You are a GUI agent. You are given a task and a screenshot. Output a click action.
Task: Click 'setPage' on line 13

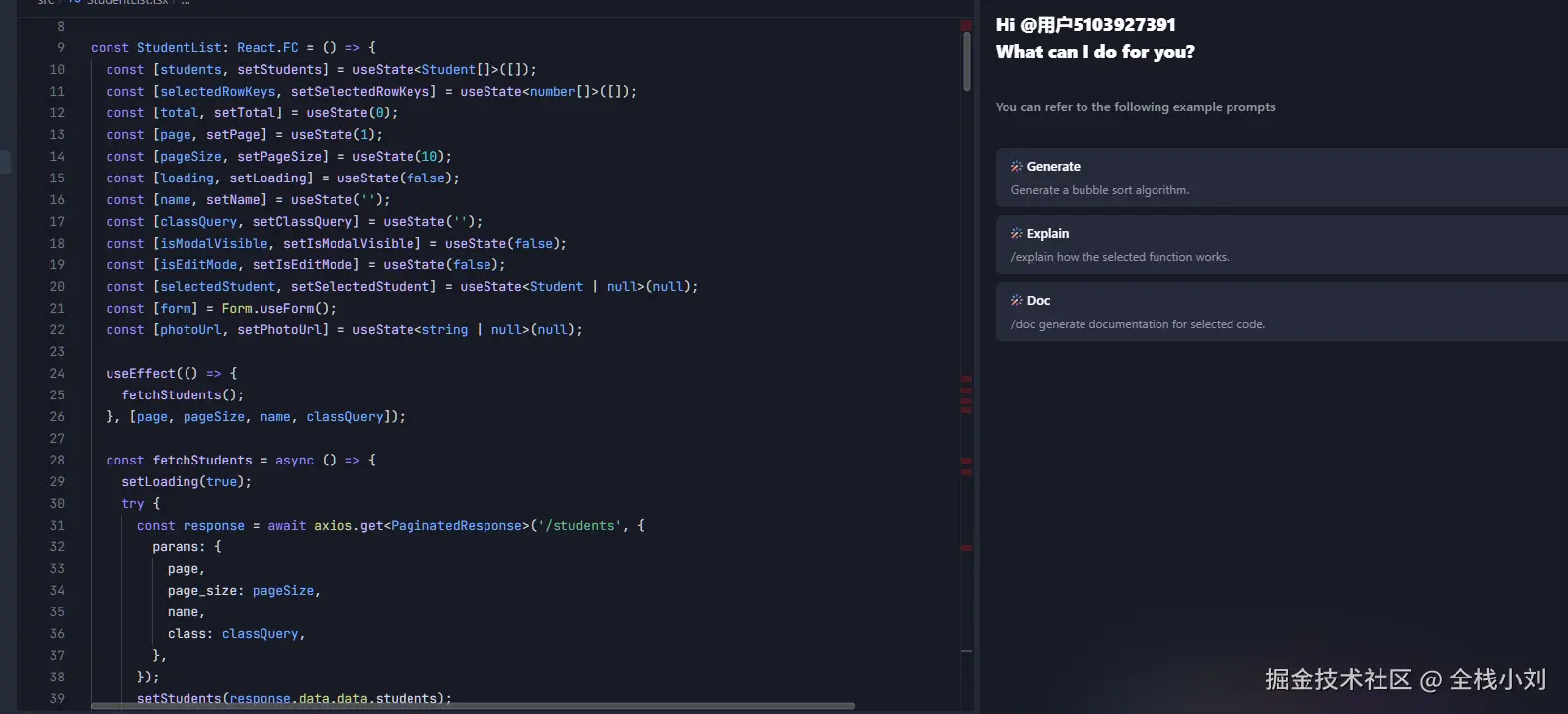(233, 134)
